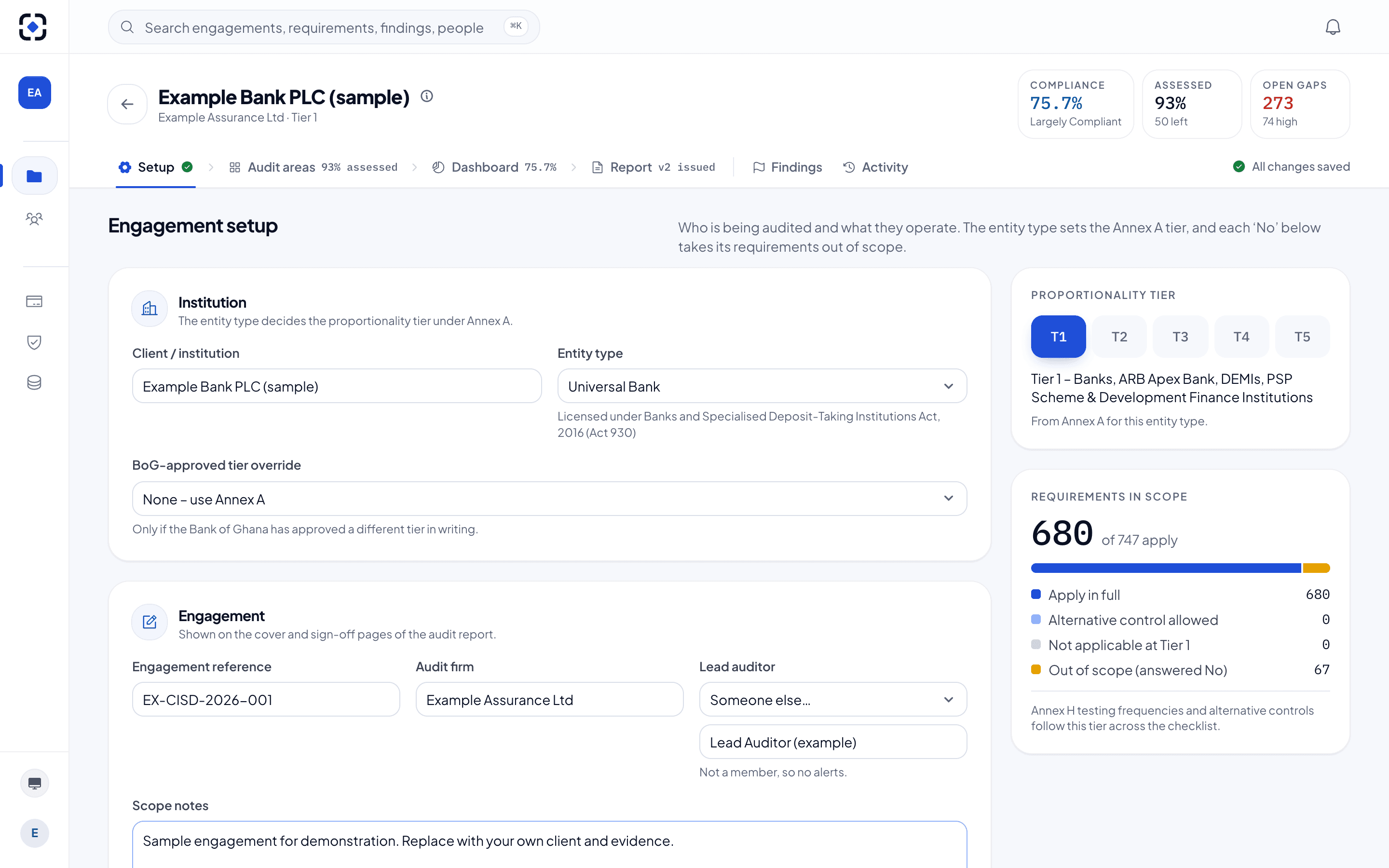Open the billing card icon in sidebar
The height and width of the screenshot is (868, 1389).
[x=34, y=301]
